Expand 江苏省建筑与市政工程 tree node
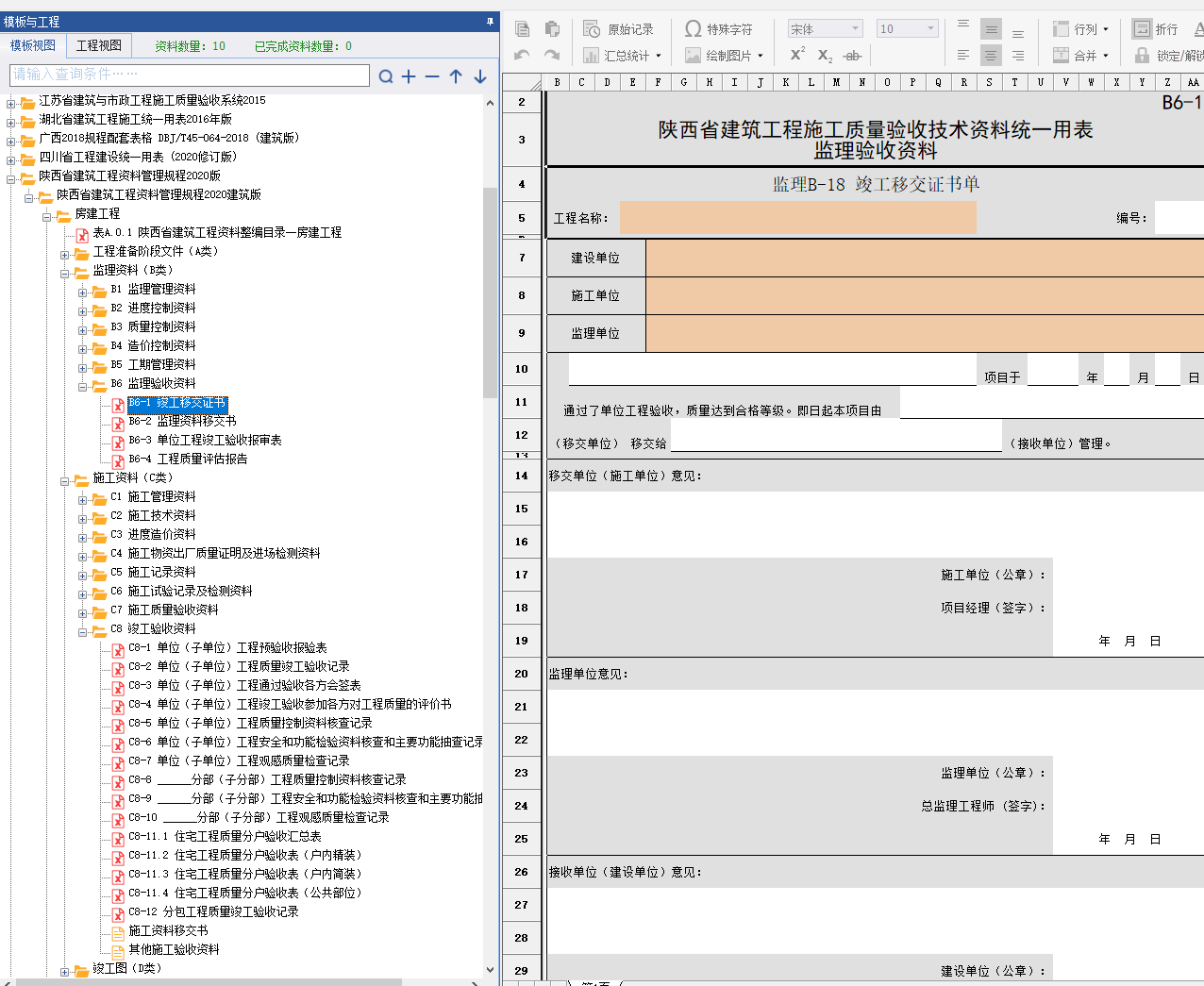Image resolution: width=1204 pixels, height=986 pixels. [x=10, y=103]
